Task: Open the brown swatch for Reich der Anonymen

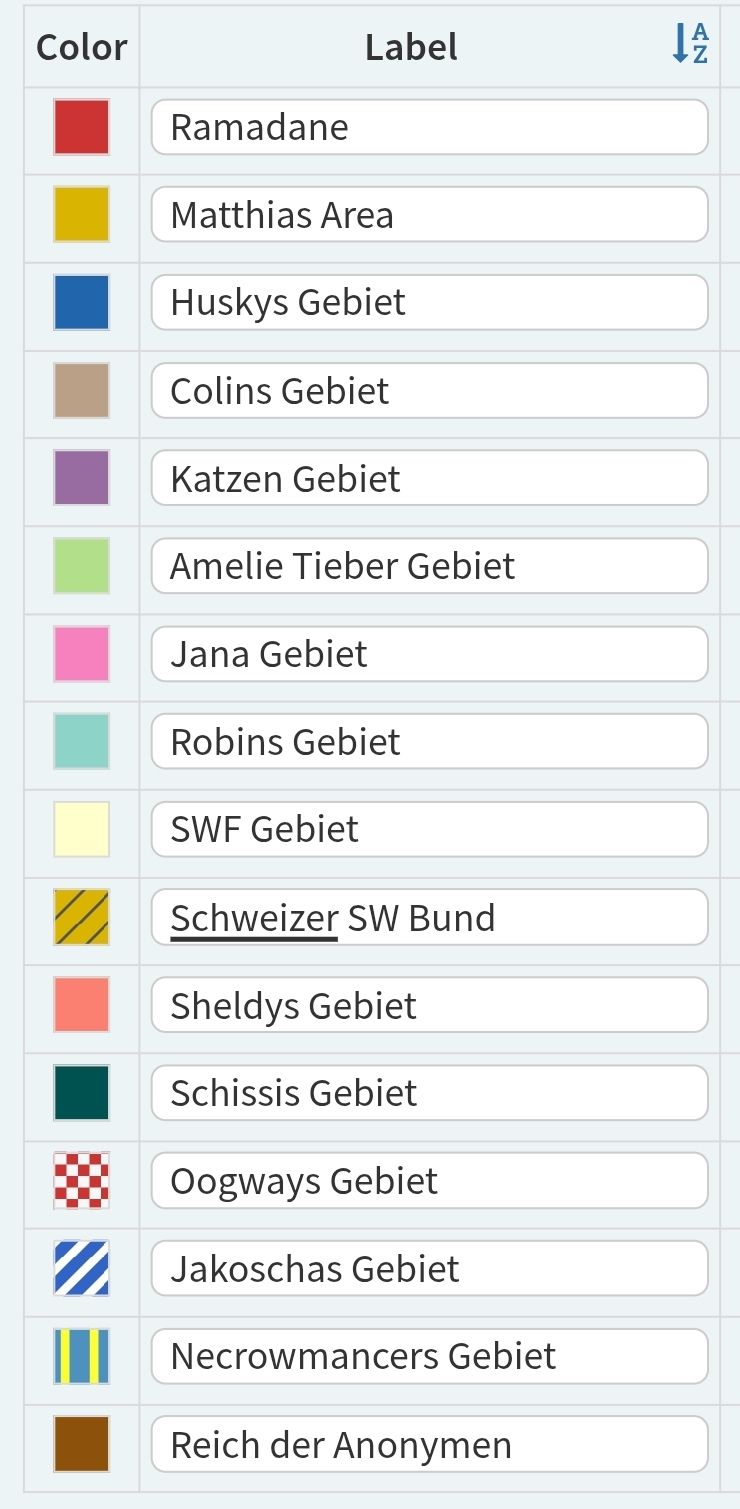Action: coord(81,1444)
